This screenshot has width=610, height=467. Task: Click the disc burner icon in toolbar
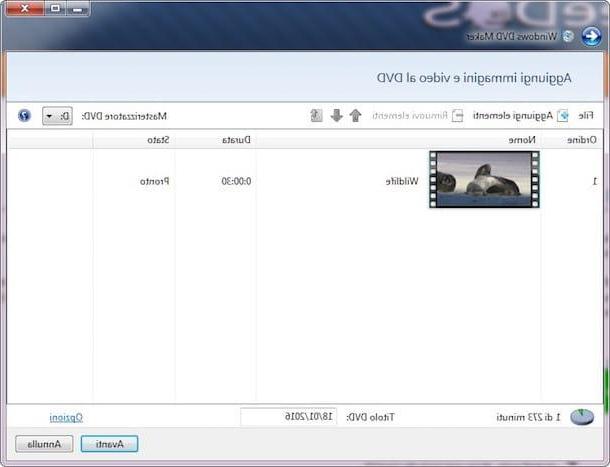(x=316, y=116)
